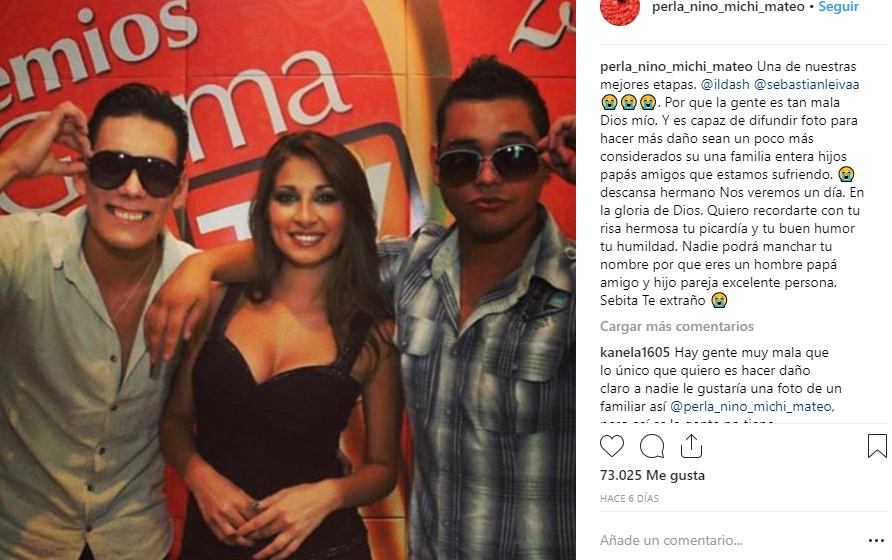Click the Sebita Te extraño caption text
The width and height of the screenshot is (892, 560).
[653, 300]
